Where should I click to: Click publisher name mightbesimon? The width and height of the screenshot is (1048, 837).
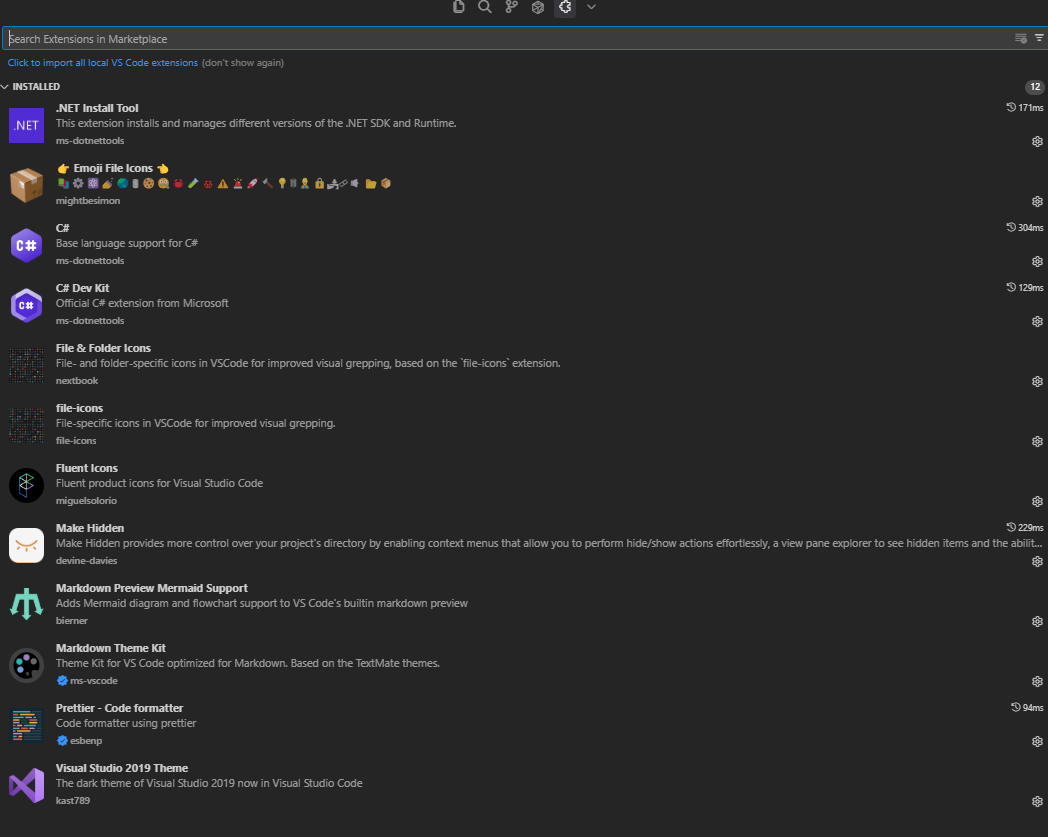(x=88, y=201)
